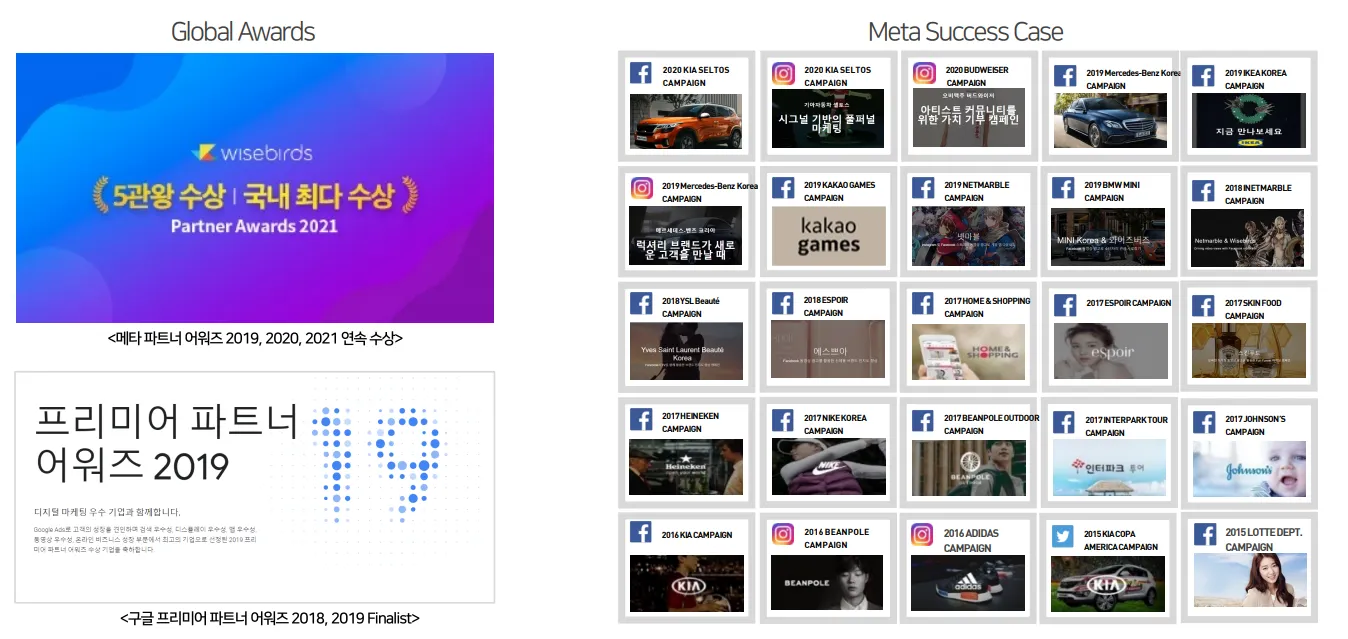Image resolution: width=1348 pixels, height=639 pixels.
Task: Click the '2019 BMW MINI CAMPAIGN' title text
Action: tap(1112, 191)
